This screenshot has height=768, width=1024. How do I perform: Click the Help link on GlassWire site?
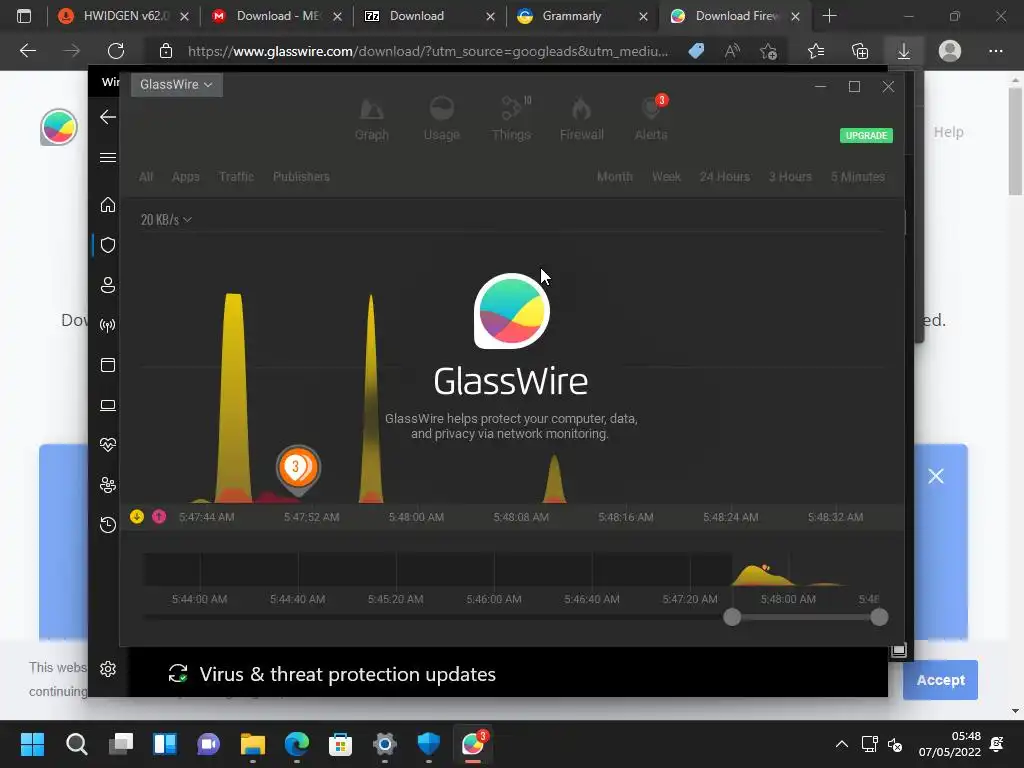(948, 132)
